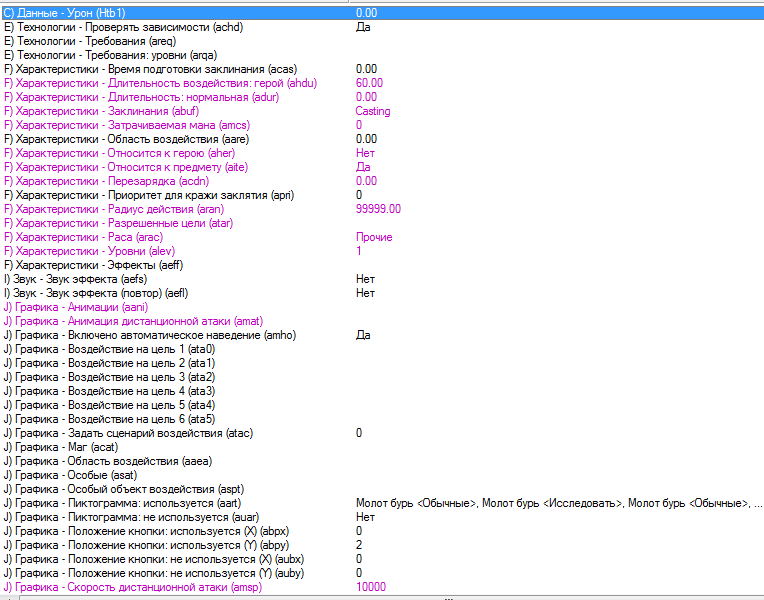
Task: Select 'Требования: уровни (arqa)' row
Action: click(x=382, y=55)
